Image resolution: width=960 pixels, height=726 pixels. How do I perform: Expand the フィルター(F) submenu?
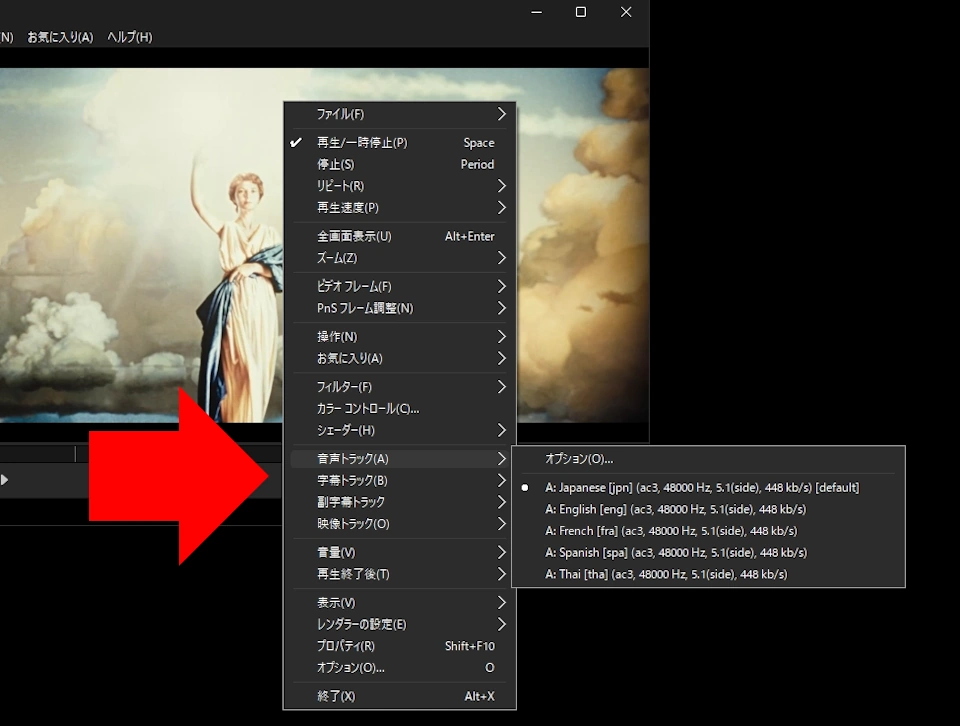pos(400,387)
